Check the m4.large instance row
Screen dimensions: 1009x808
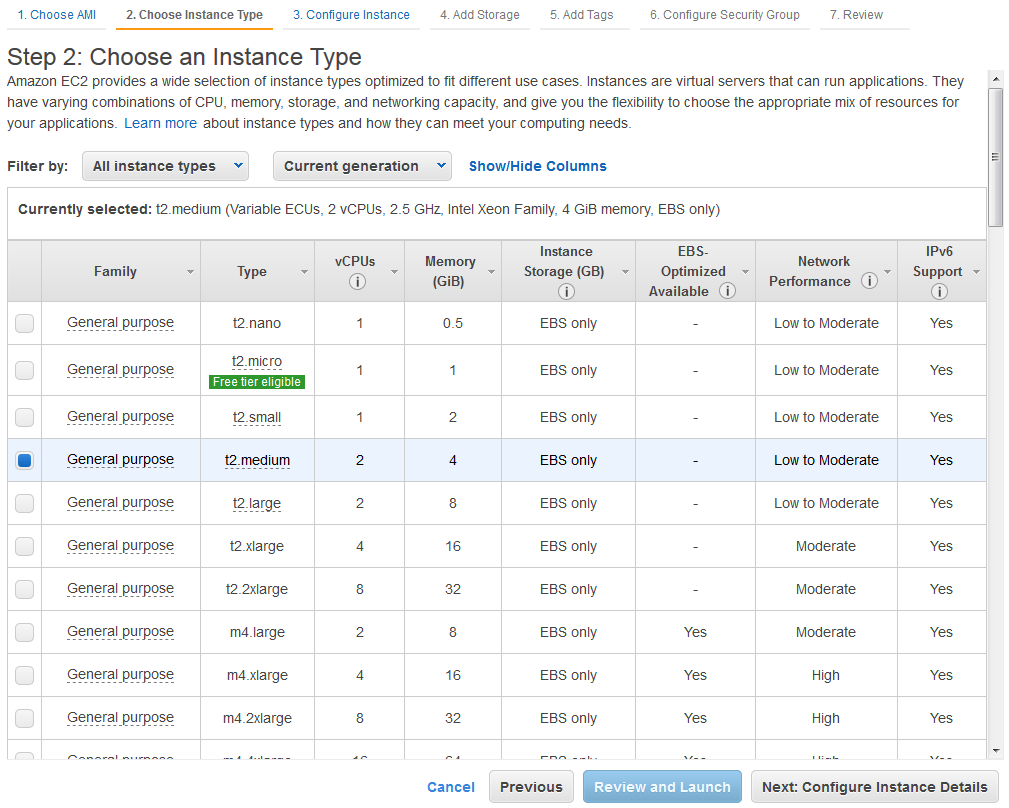click(x=25, y=632)
